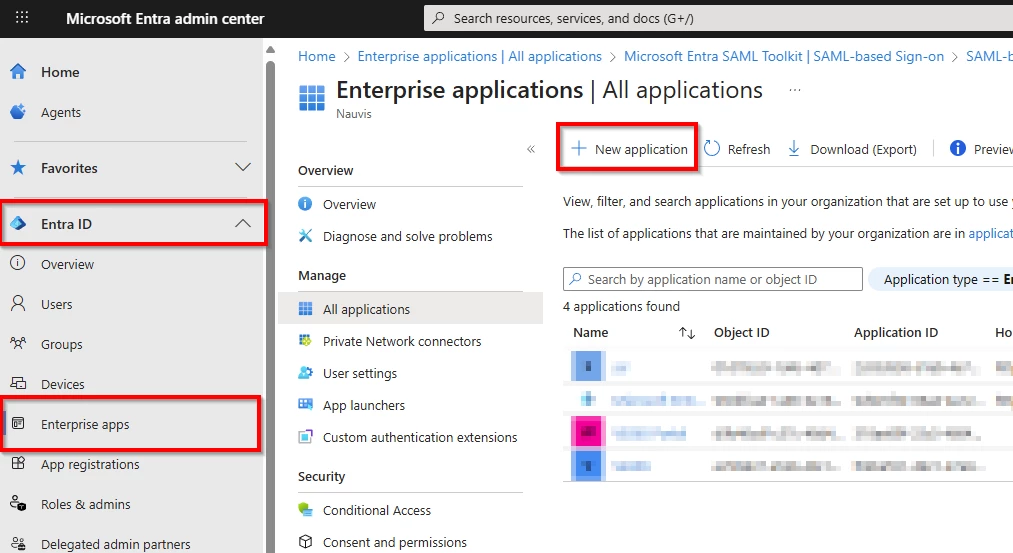Click the Roles & admins icon

click(18, 503)
